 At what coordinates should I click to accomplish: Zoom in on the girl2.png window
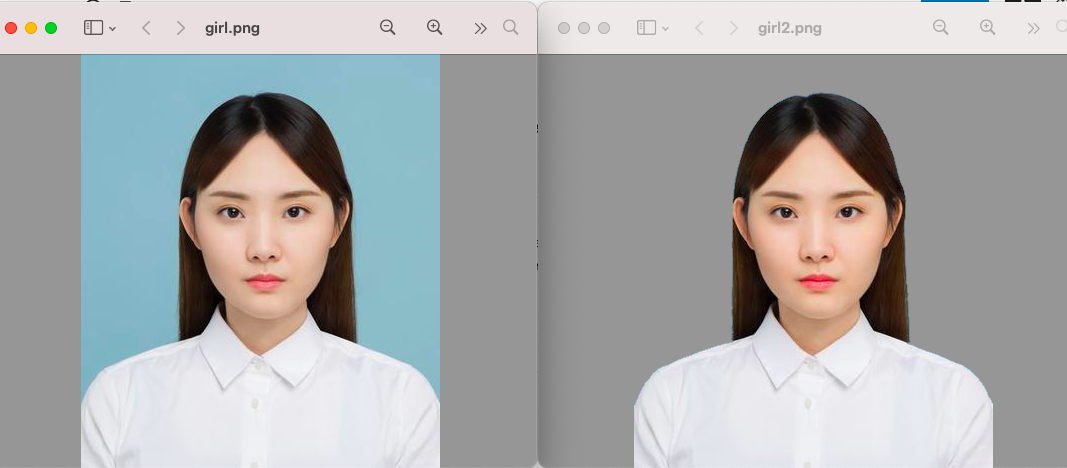tap(987, 27)
